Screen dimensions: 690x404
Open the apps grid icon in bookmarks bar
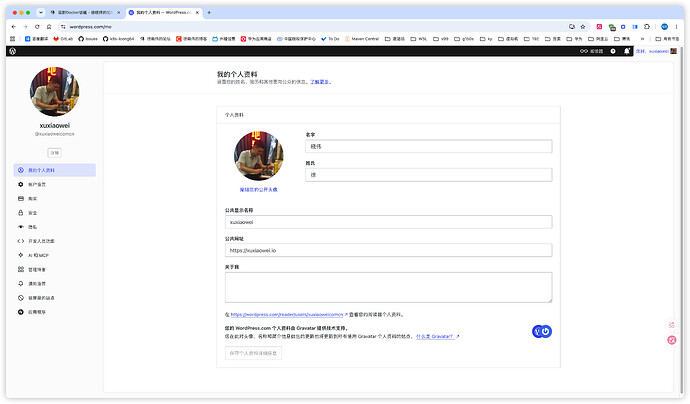pyautogui.click(x=12, y=39)
